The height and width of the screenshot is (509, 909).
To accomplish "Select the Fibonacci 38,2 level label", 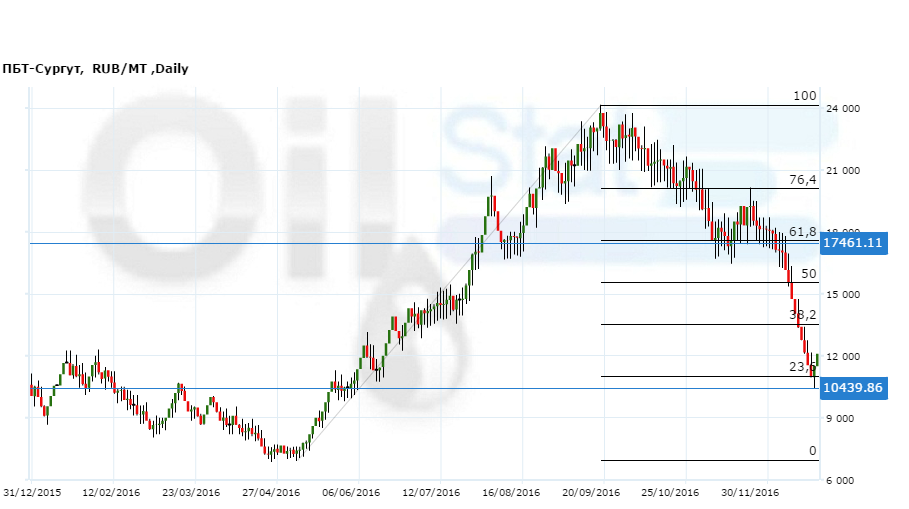I will pos(803,314).
